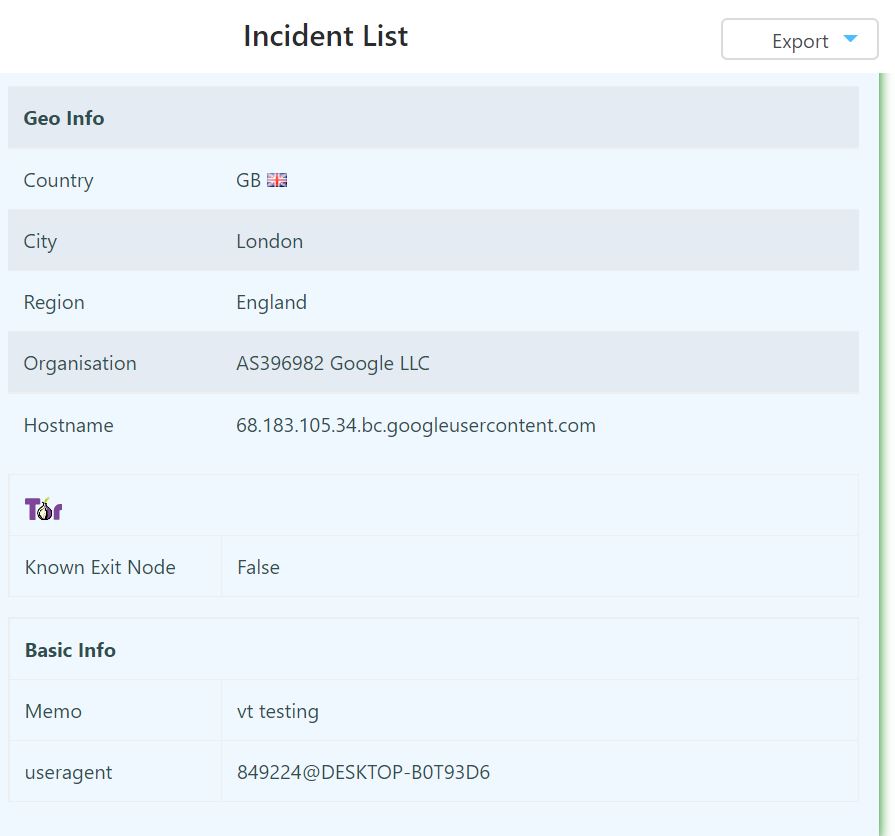
Task: Select the AS396982 Google LLC organisation value
Action: [332, 363]
